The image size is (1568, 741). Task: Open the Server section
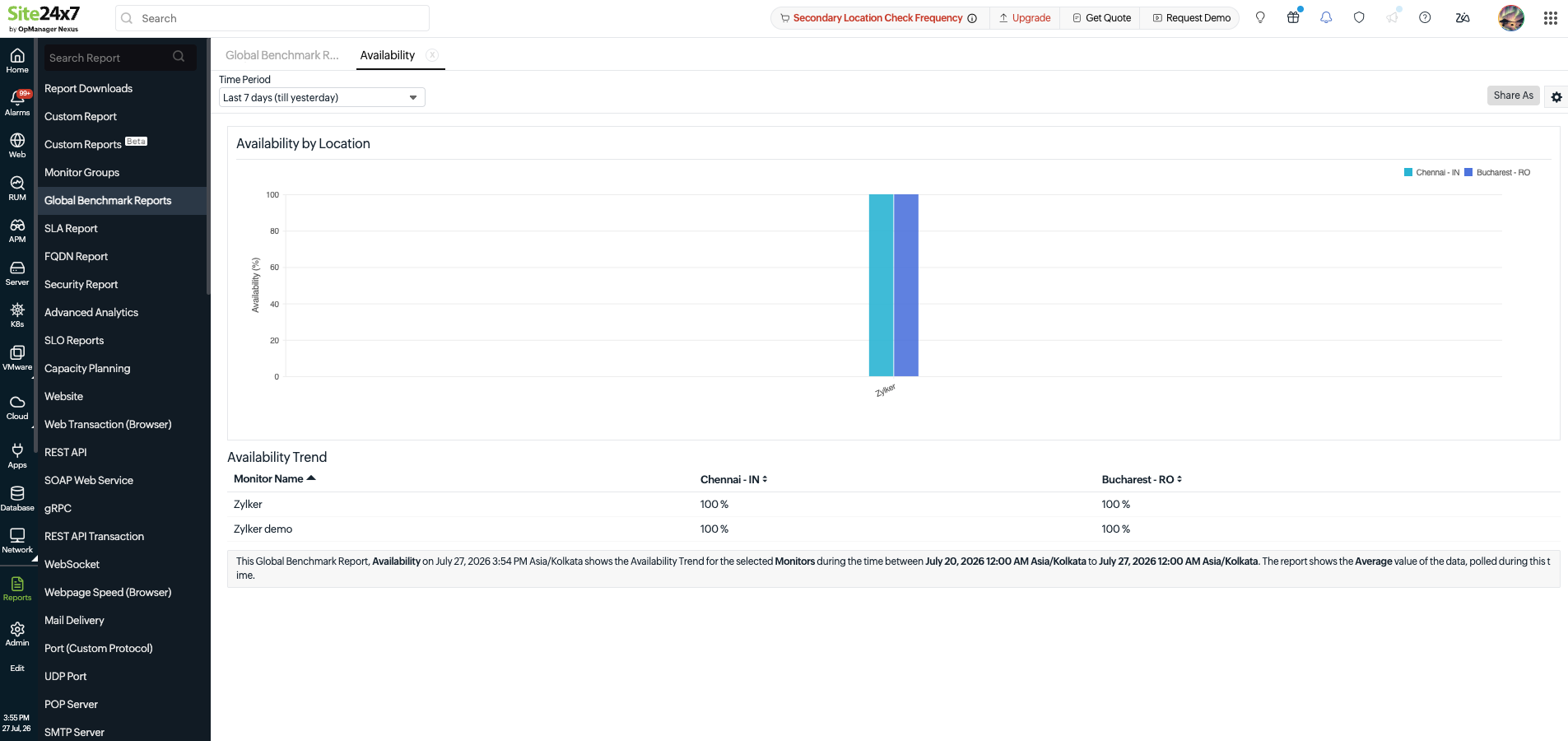tap(17, 273)
